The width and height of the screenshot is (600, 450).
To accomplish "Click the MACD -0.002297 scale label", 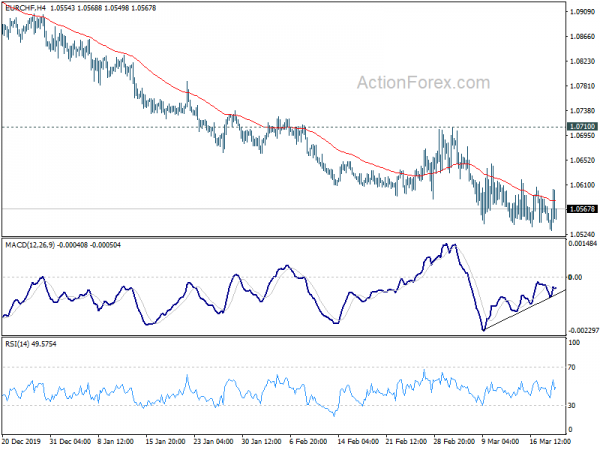I will coord(583,331).
